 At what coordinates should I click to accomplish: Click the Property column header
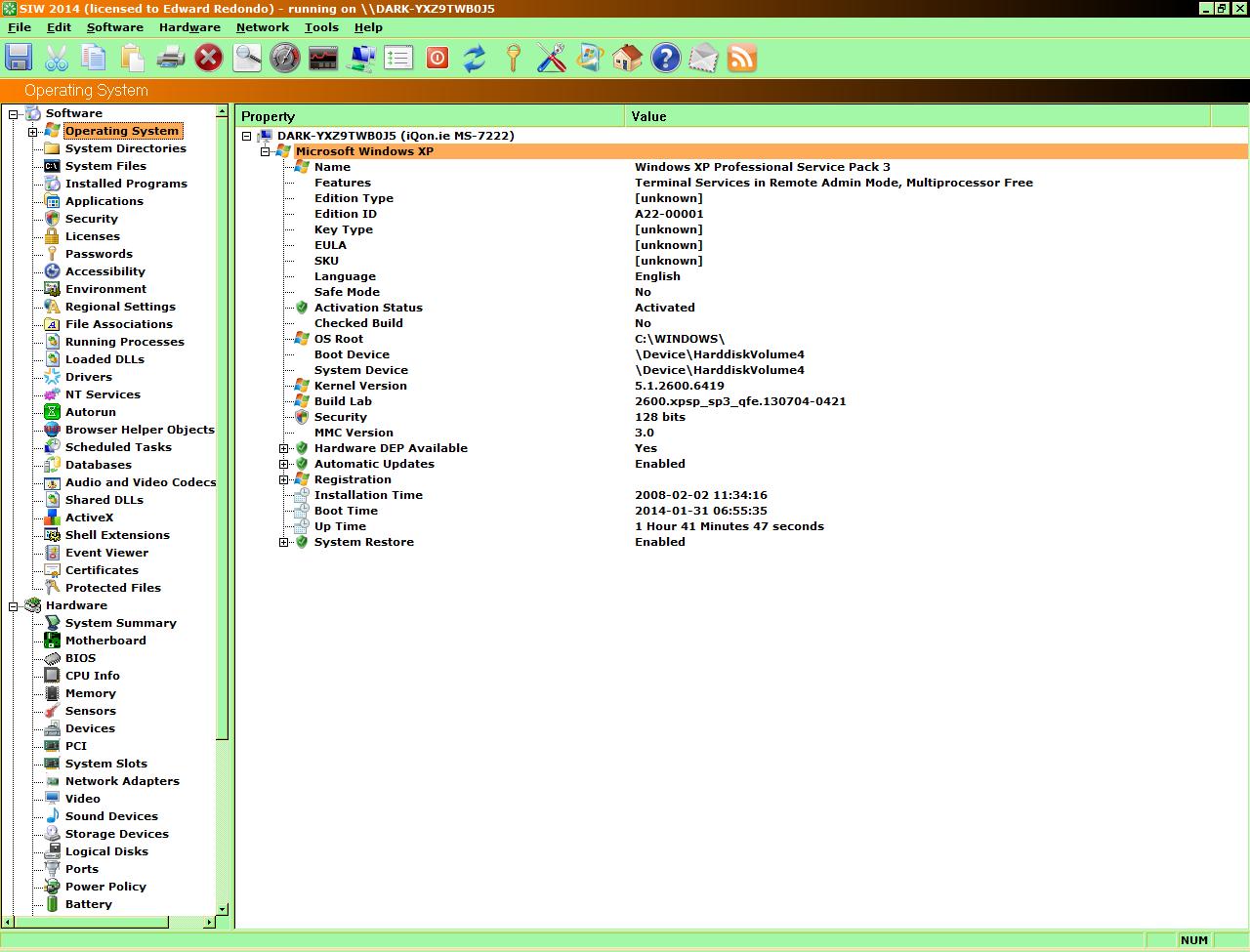click(x=430, y=116)
